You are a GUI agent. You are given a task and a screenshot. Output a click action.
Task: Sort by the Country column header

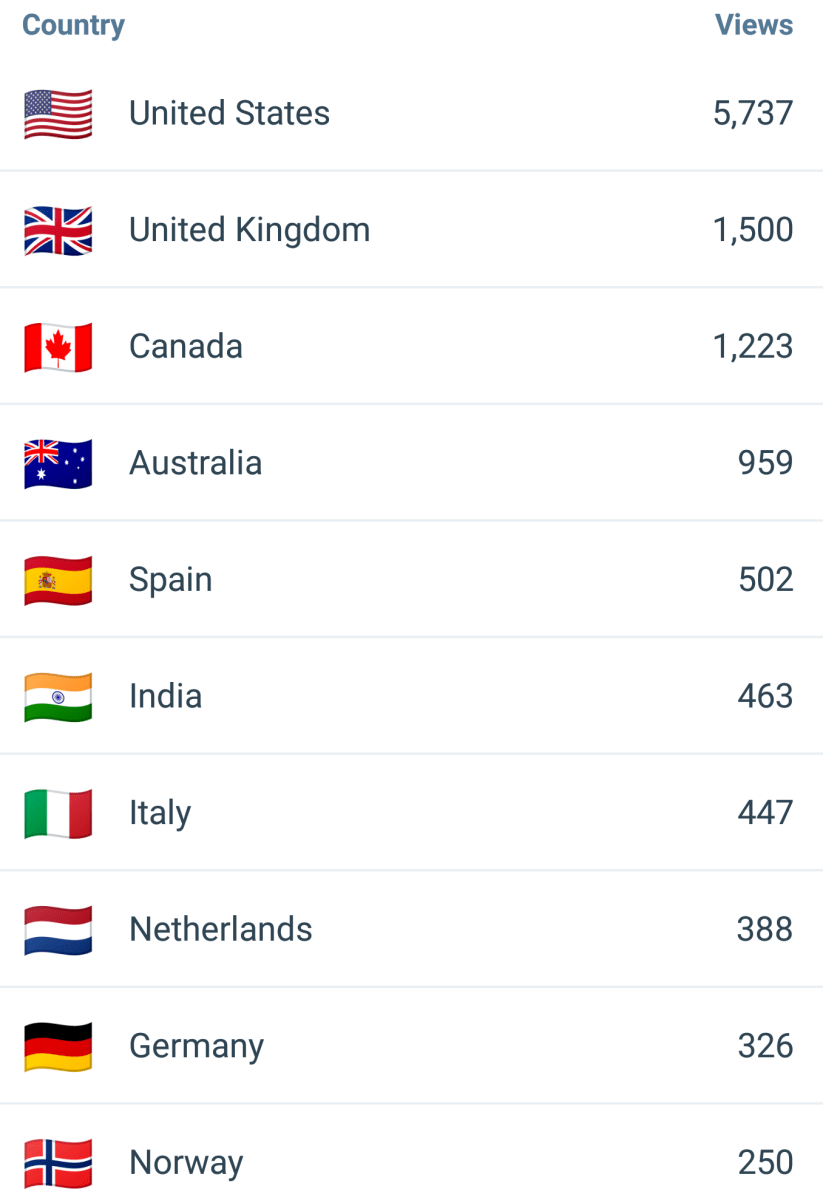pos(73,25)
